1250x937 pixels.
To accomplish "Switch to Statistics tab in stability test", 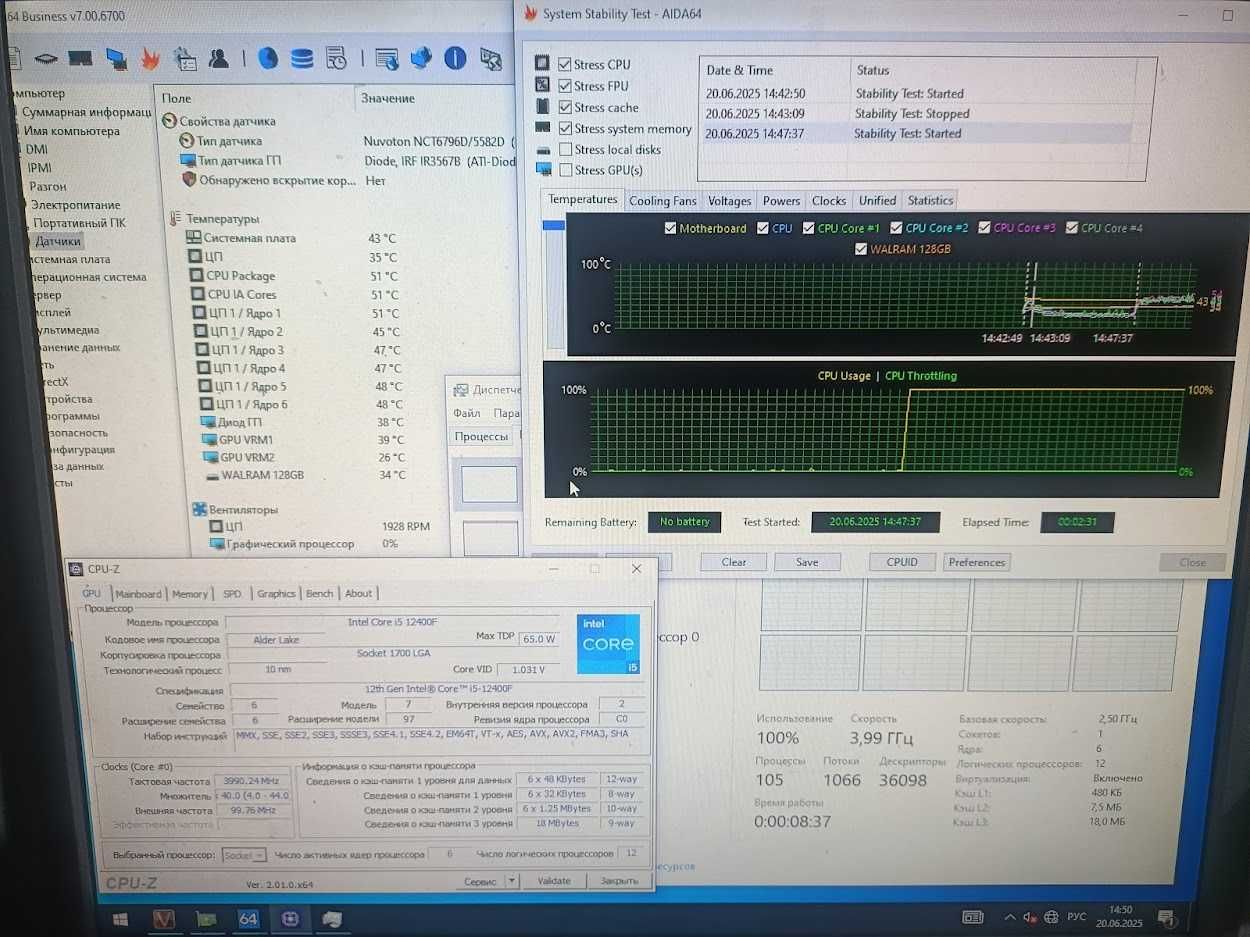I will (930, 200).
